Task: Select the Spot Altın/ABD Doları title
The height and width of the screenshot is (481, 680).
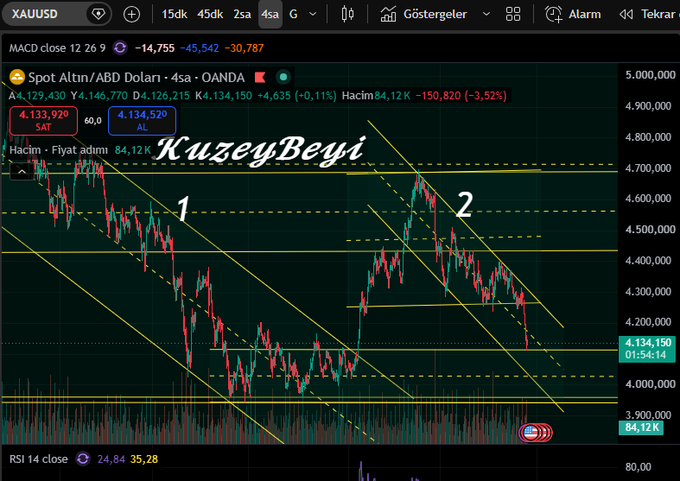Action: point(94,77)
